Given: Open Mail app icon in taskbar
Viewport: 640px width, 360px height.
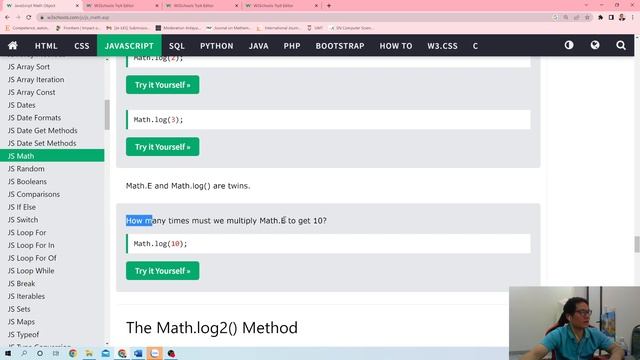Looking at the screenshot, I should 105,353.
